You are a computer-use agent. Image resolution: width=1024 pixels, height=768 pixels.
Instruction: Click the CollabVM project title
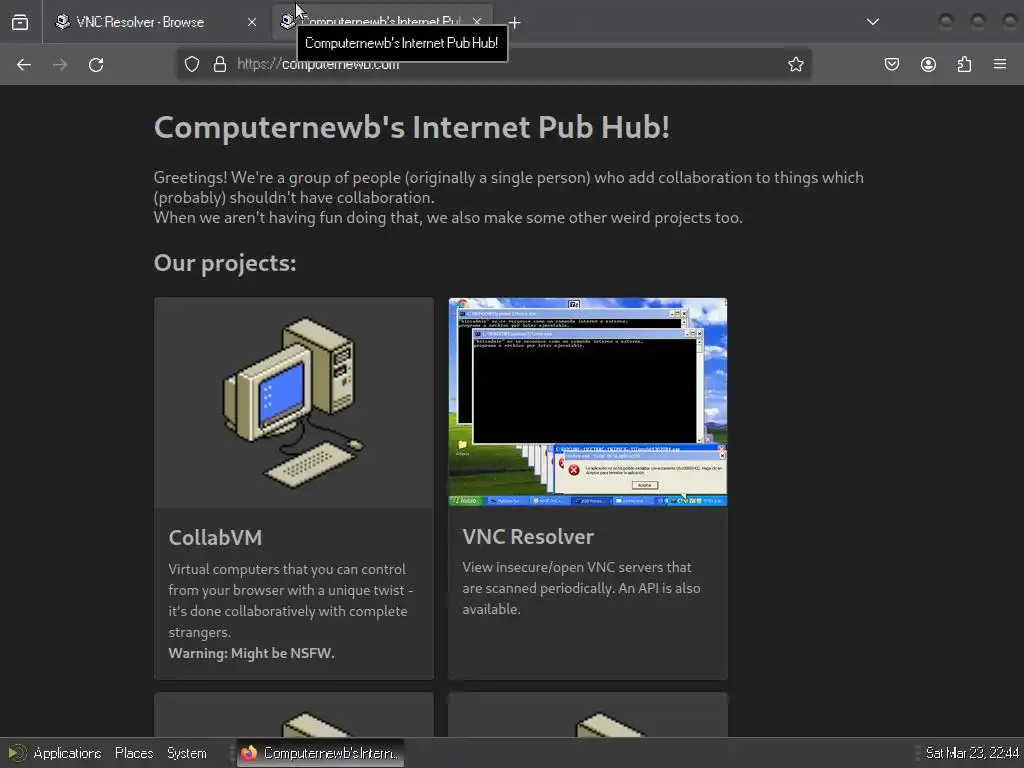coord(215,537)
